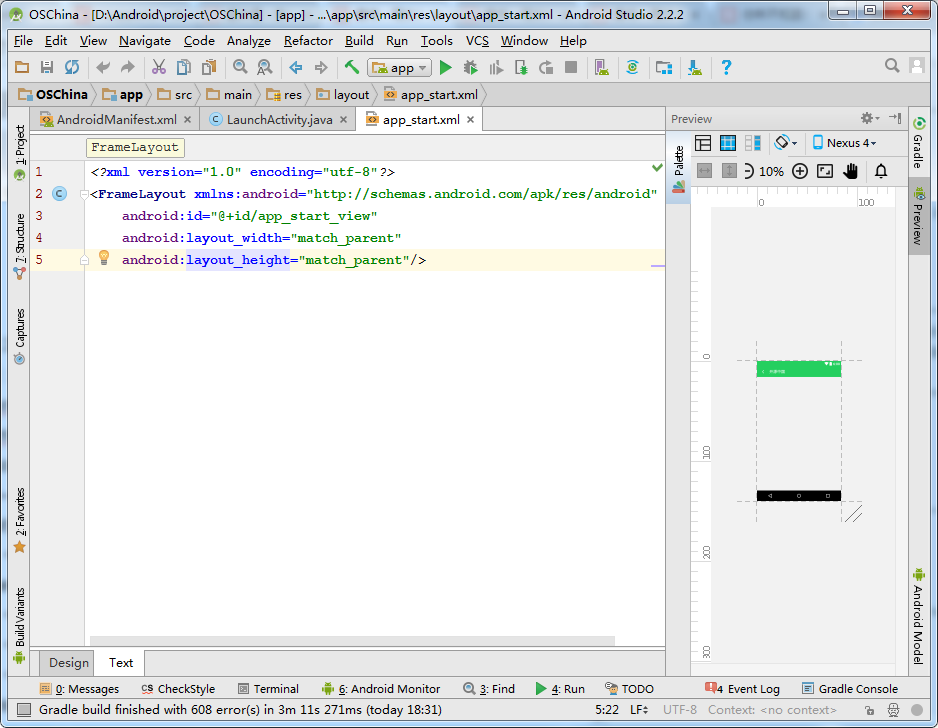Switch to the Design editor tab
This screenshot has height=728, width=938.
click(x=69, y=662)
